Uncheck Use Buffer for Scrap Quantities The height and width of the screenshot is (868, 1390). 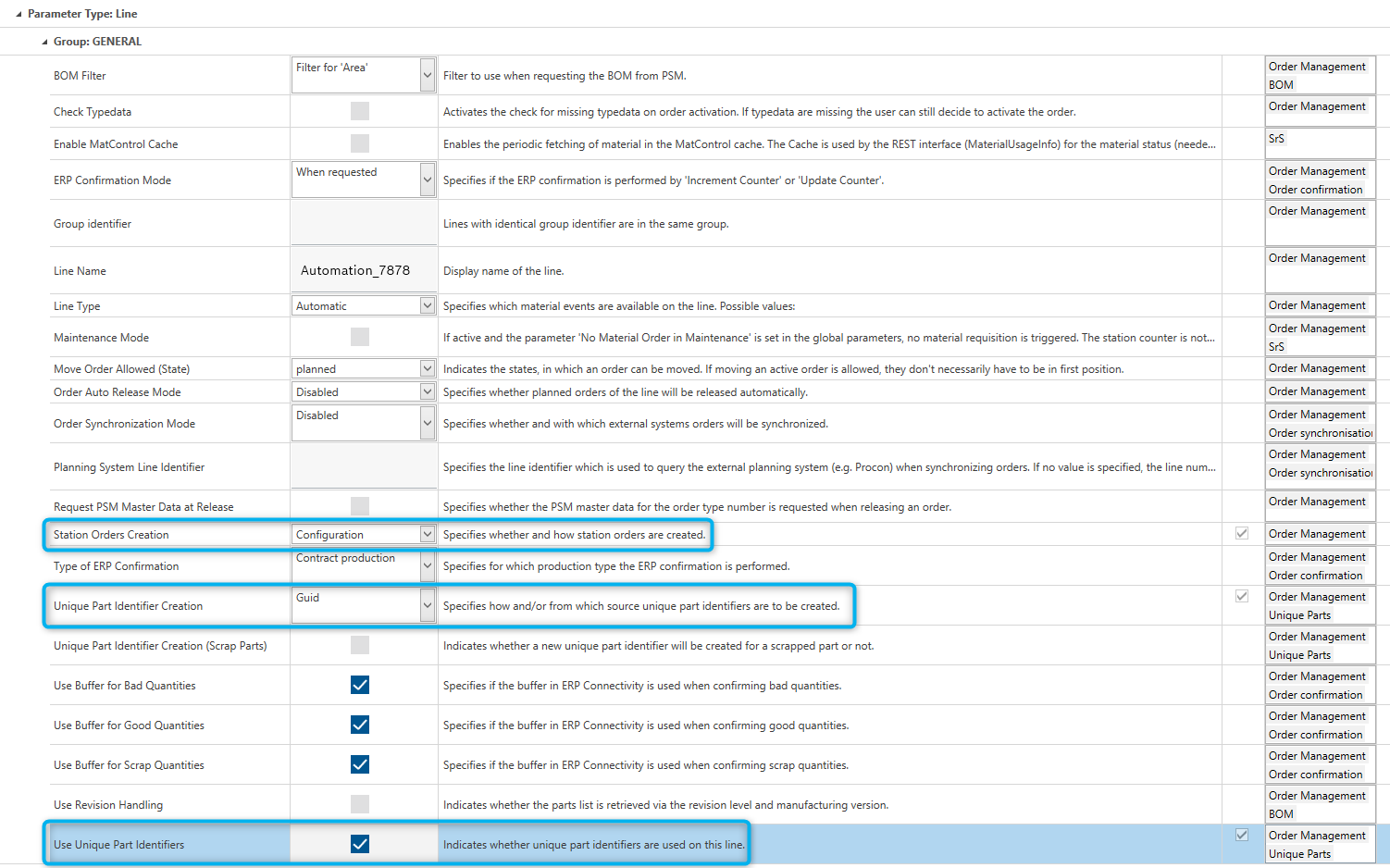(359, 764)
